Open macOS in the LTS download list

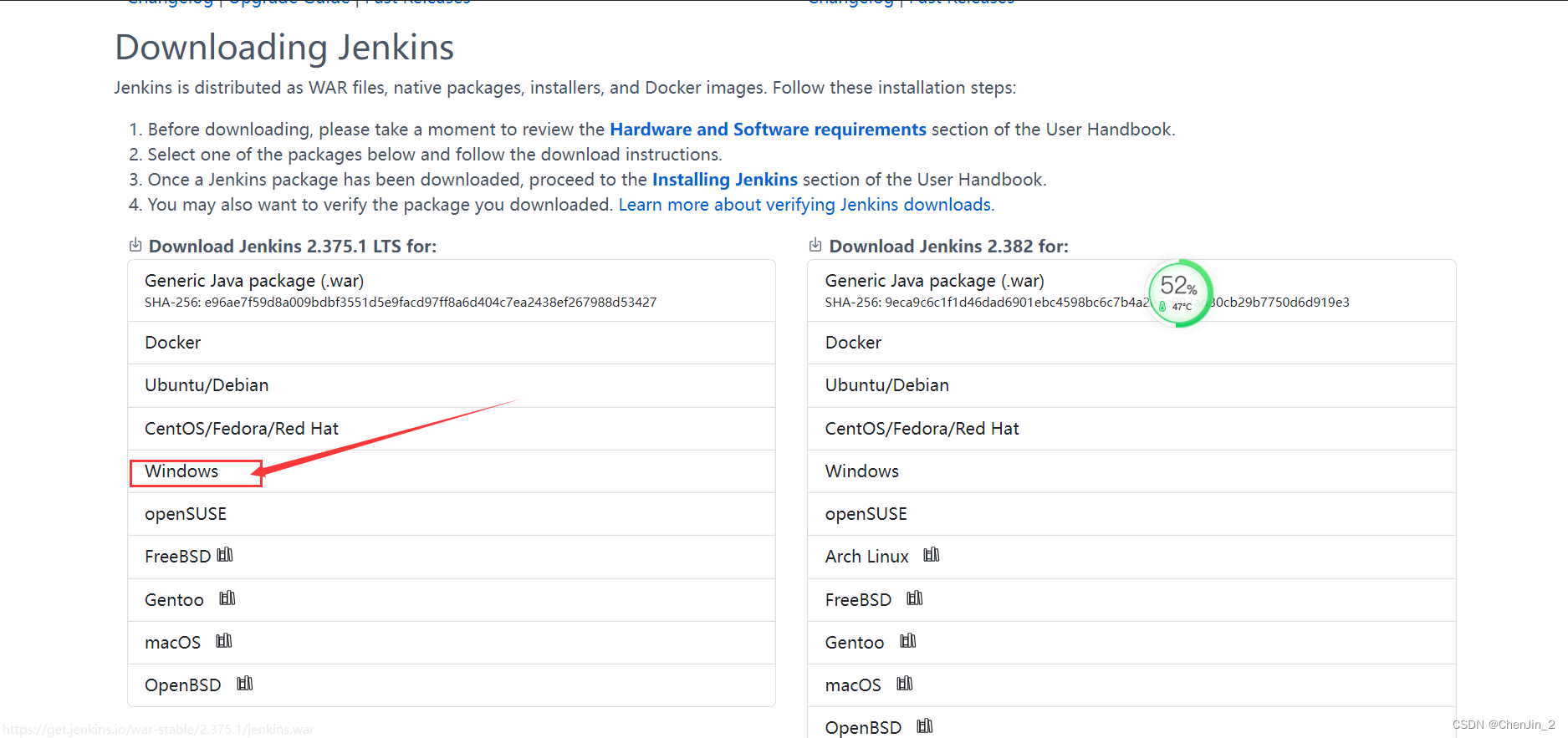[x=452, y=643]
